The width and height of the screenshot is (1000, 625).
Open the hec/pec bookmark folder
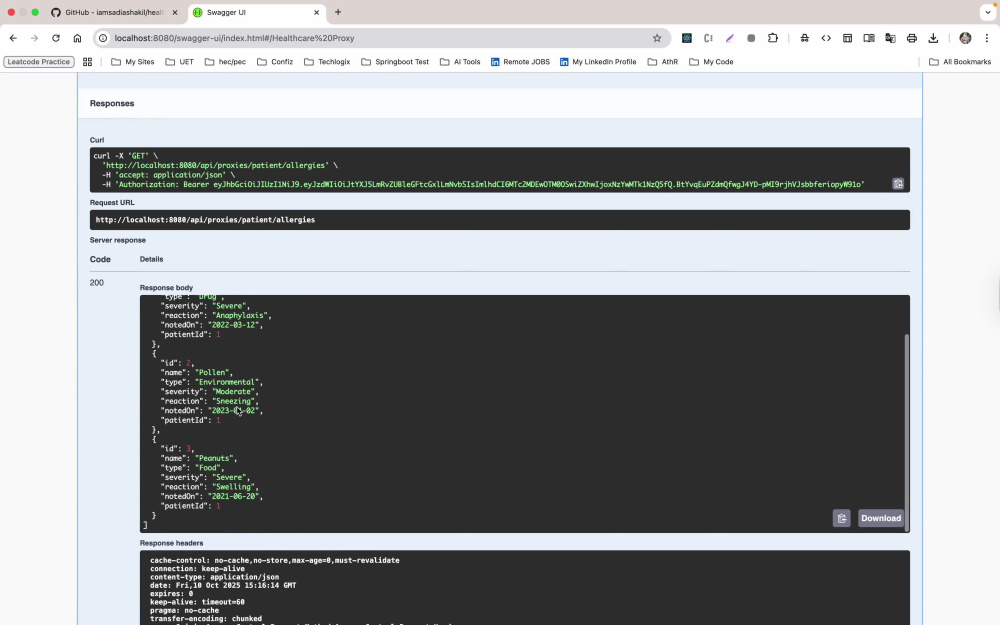(x=225, y=62)
